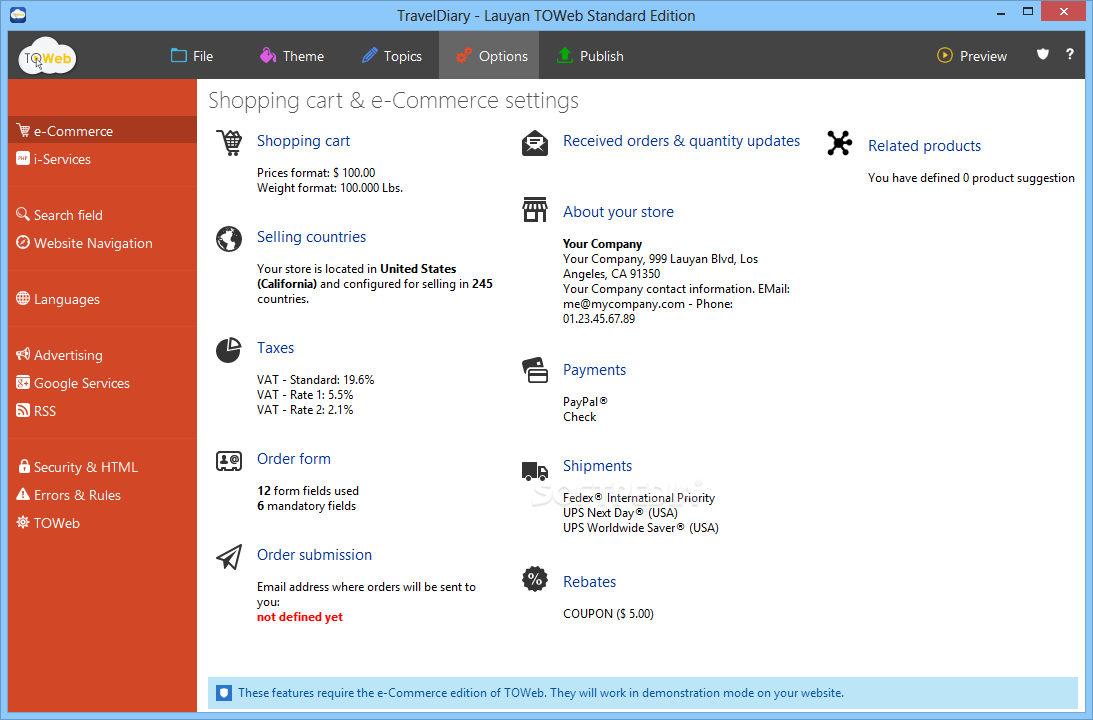Open help via question mark icon

coord(1069,54)
